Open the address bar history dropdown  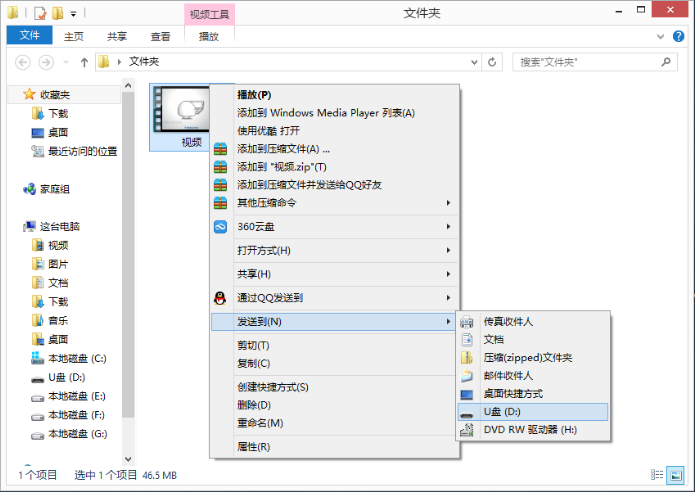pos(474,62)
